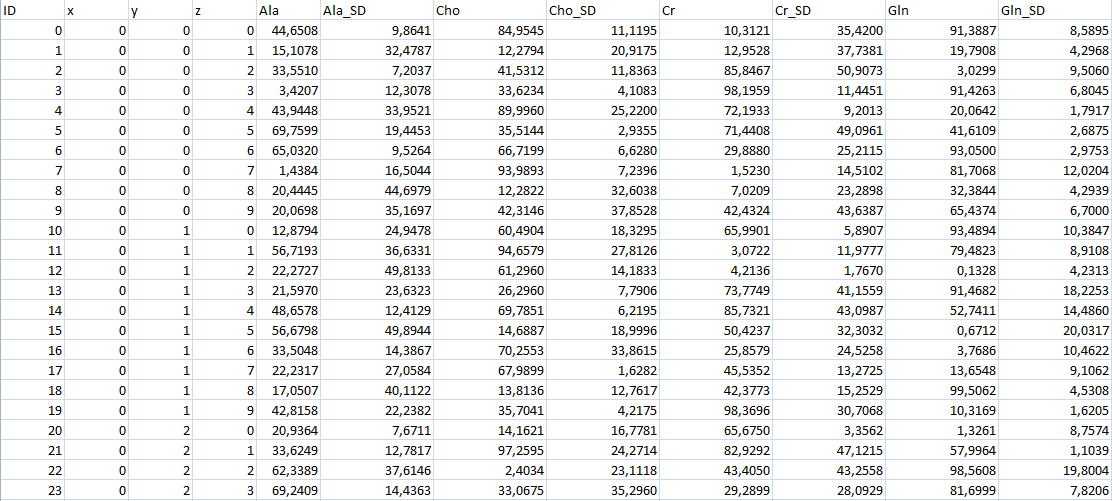Click the Cr value 98,1959

coord(714,90)
